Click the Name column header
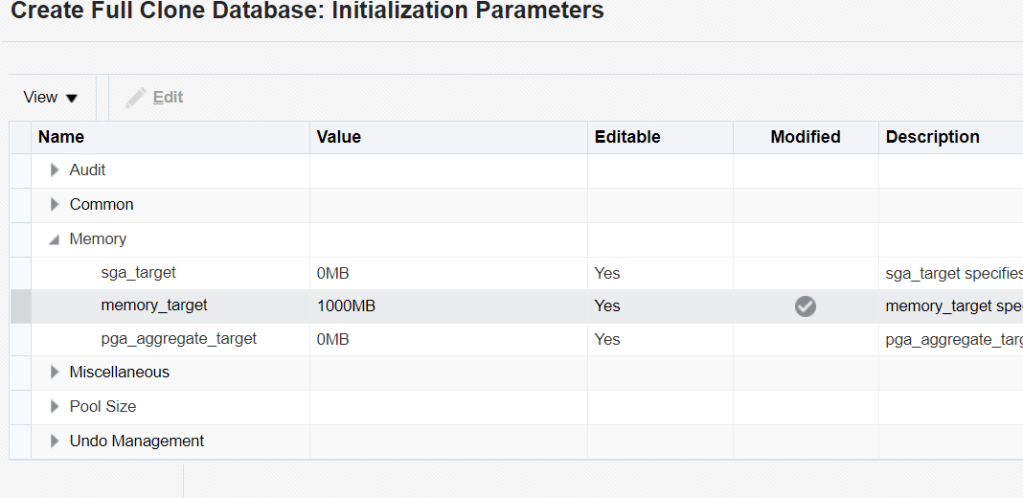This screenshot has height=498, width=1023. click(x=61, y=137)
